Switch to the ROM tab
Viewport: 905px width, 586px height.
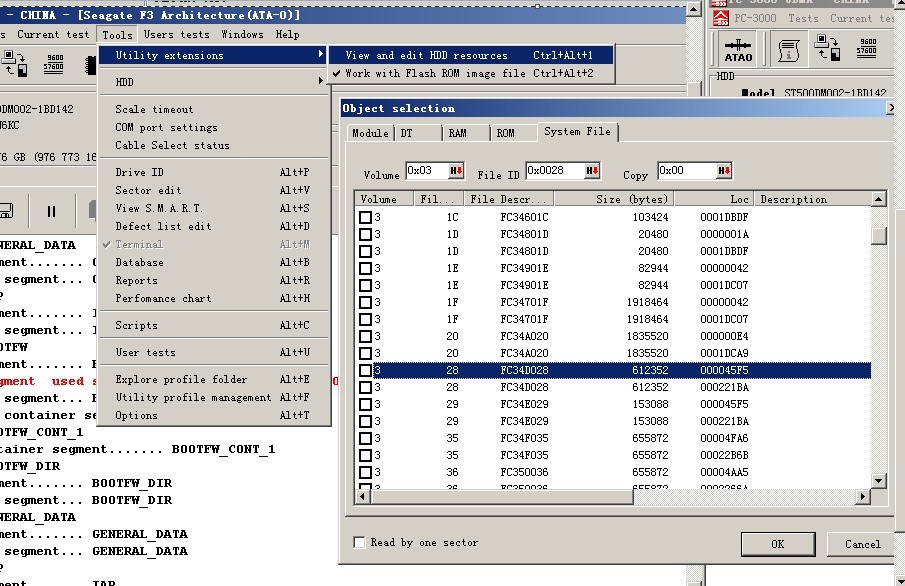click(514, 133)
